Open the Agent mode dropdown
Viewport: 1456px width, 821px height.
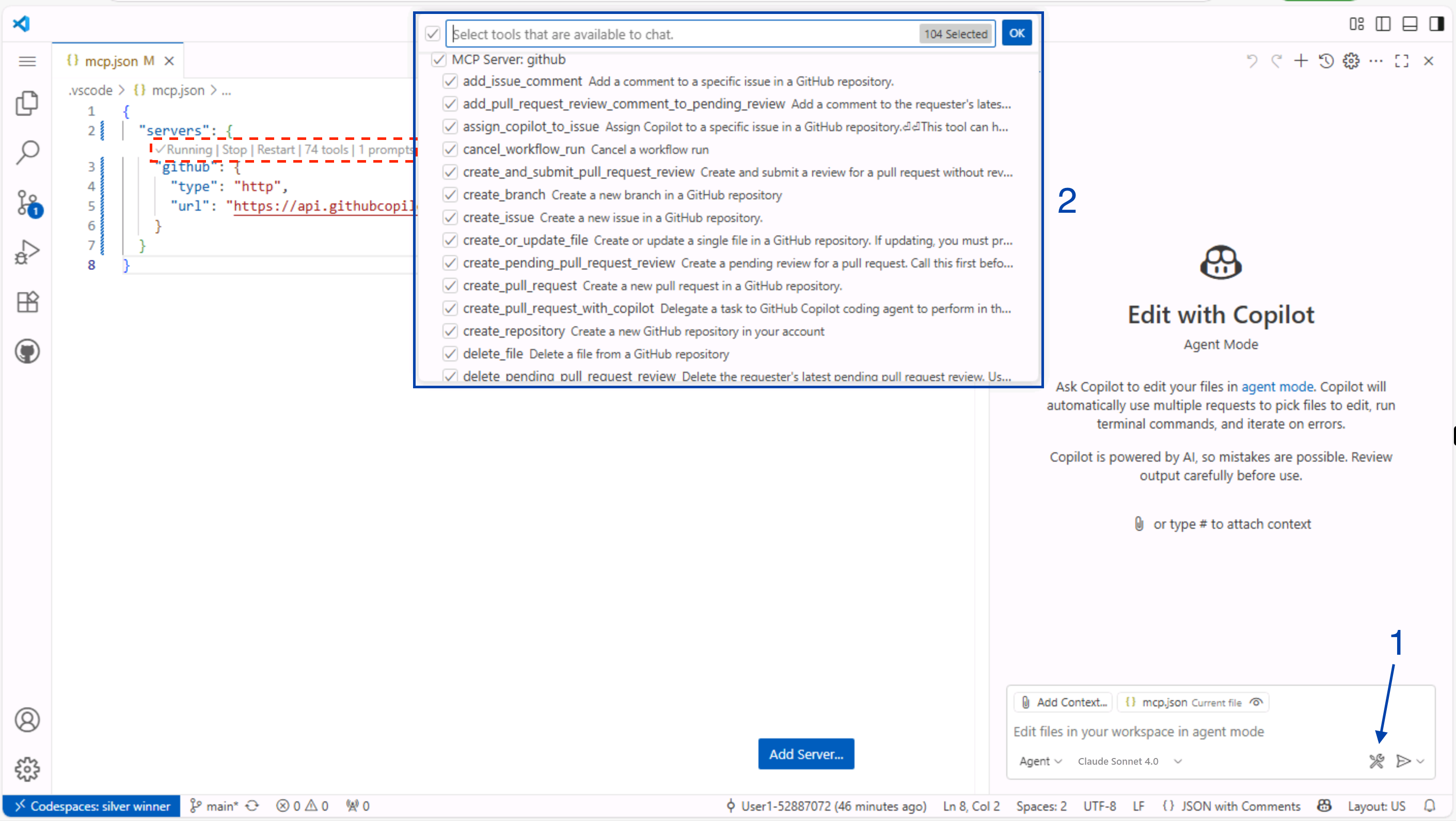point(1040,761)
